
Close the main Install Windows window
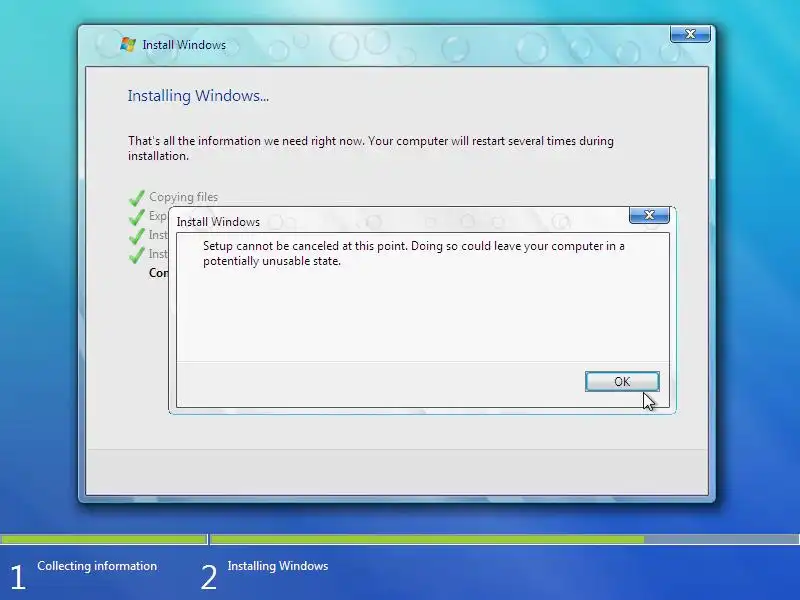690,34
